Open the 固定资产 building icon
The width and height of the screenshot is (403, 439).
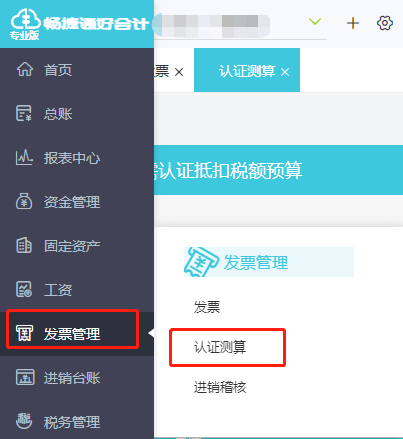24,245
